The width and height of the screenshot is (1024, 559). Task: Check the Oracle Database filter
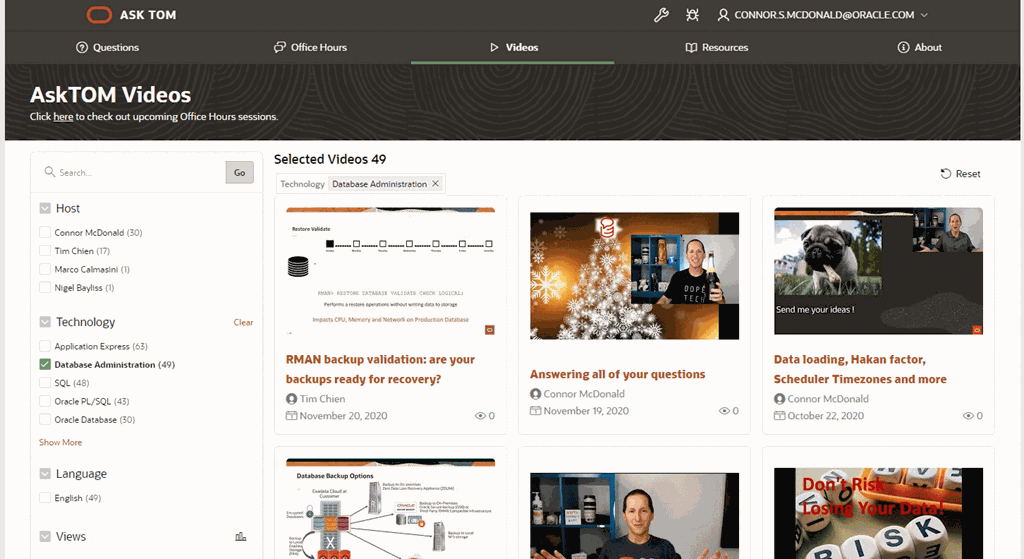pos(45,419)
